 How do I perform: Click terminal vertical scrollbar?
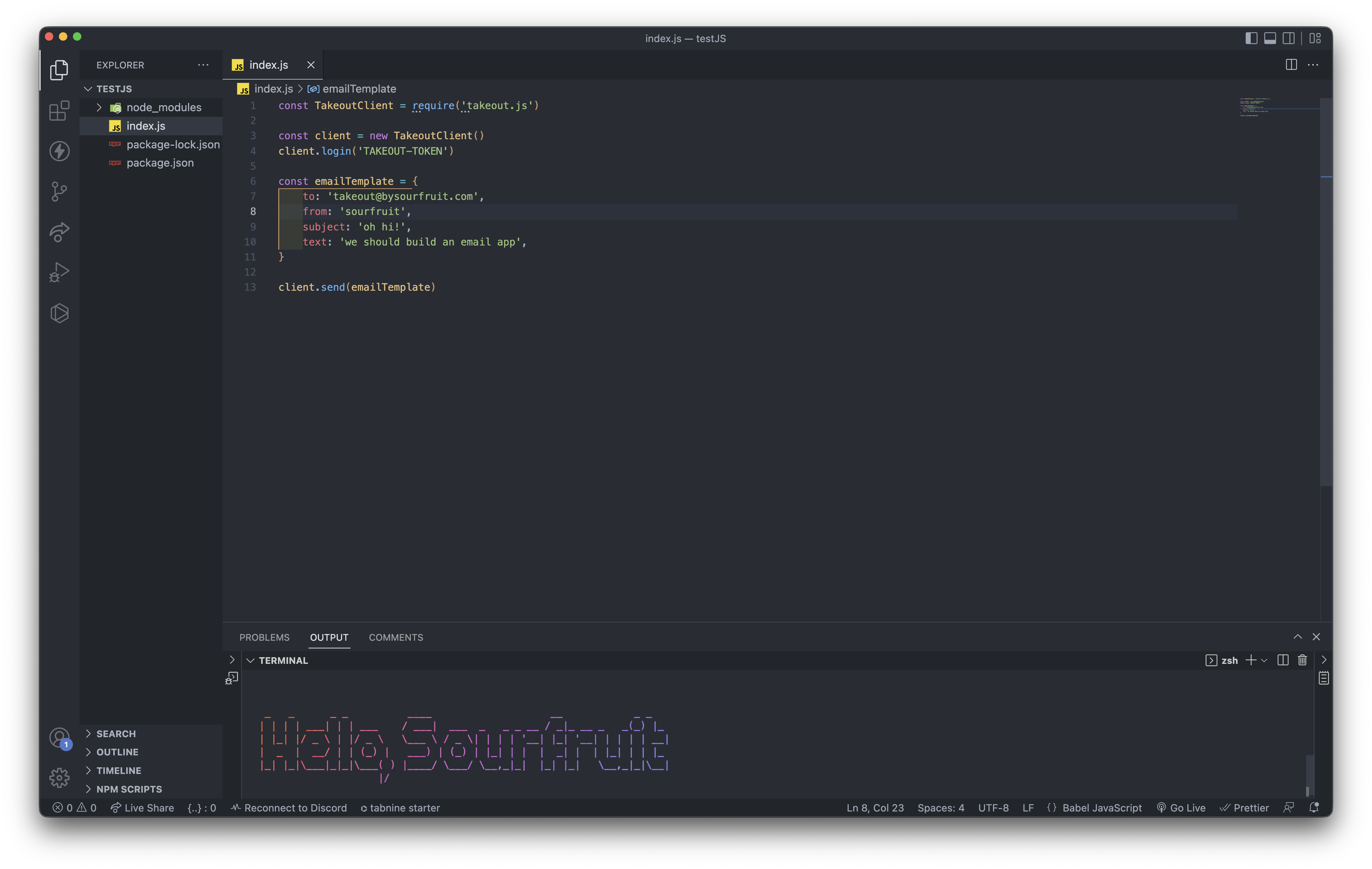[1309, 775]
